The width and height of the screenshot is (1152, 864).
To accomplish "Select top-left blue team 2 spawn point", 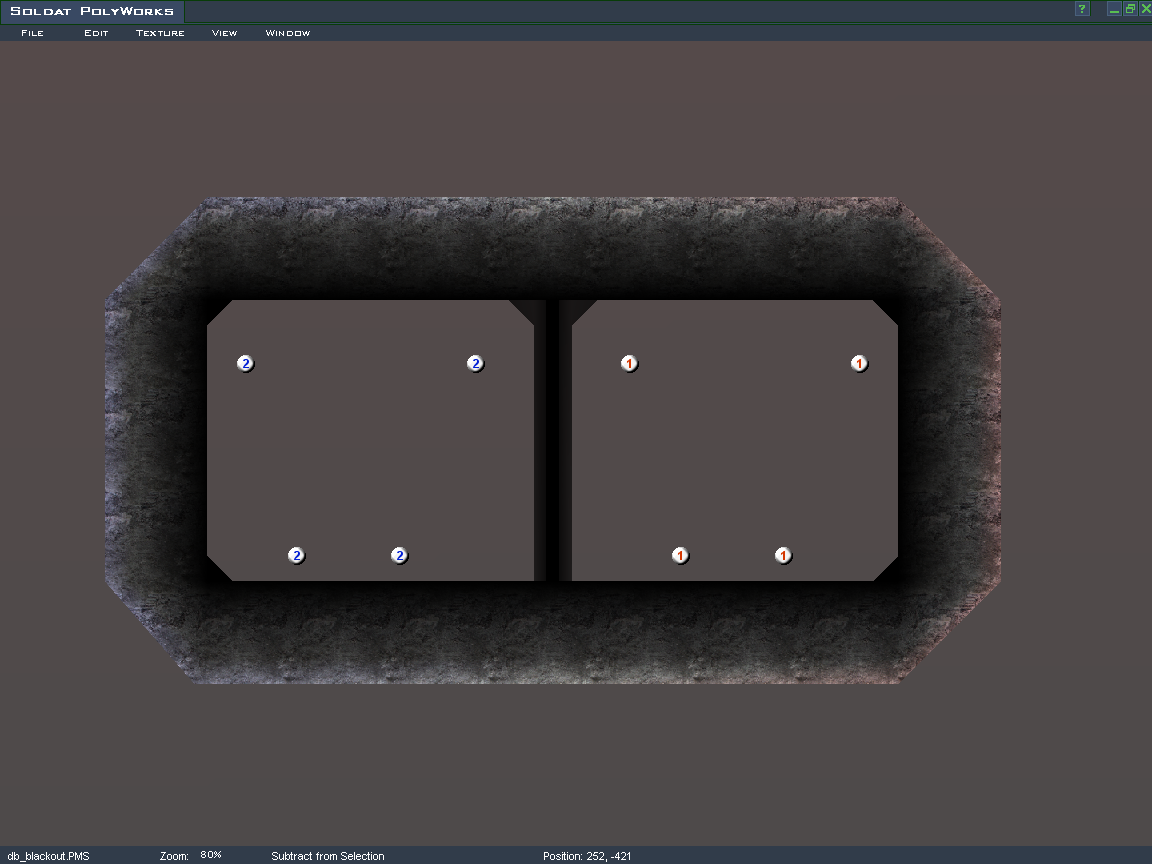I will click(x=245, y=363).
